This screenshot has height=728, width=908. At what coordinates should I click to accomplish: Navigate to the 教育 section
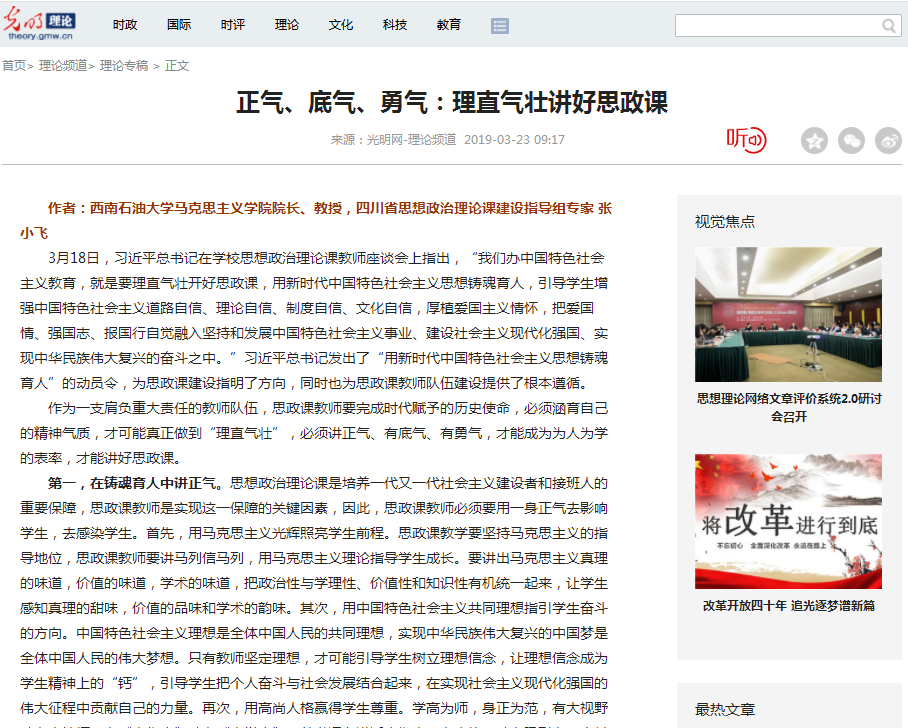coord(449,25)
